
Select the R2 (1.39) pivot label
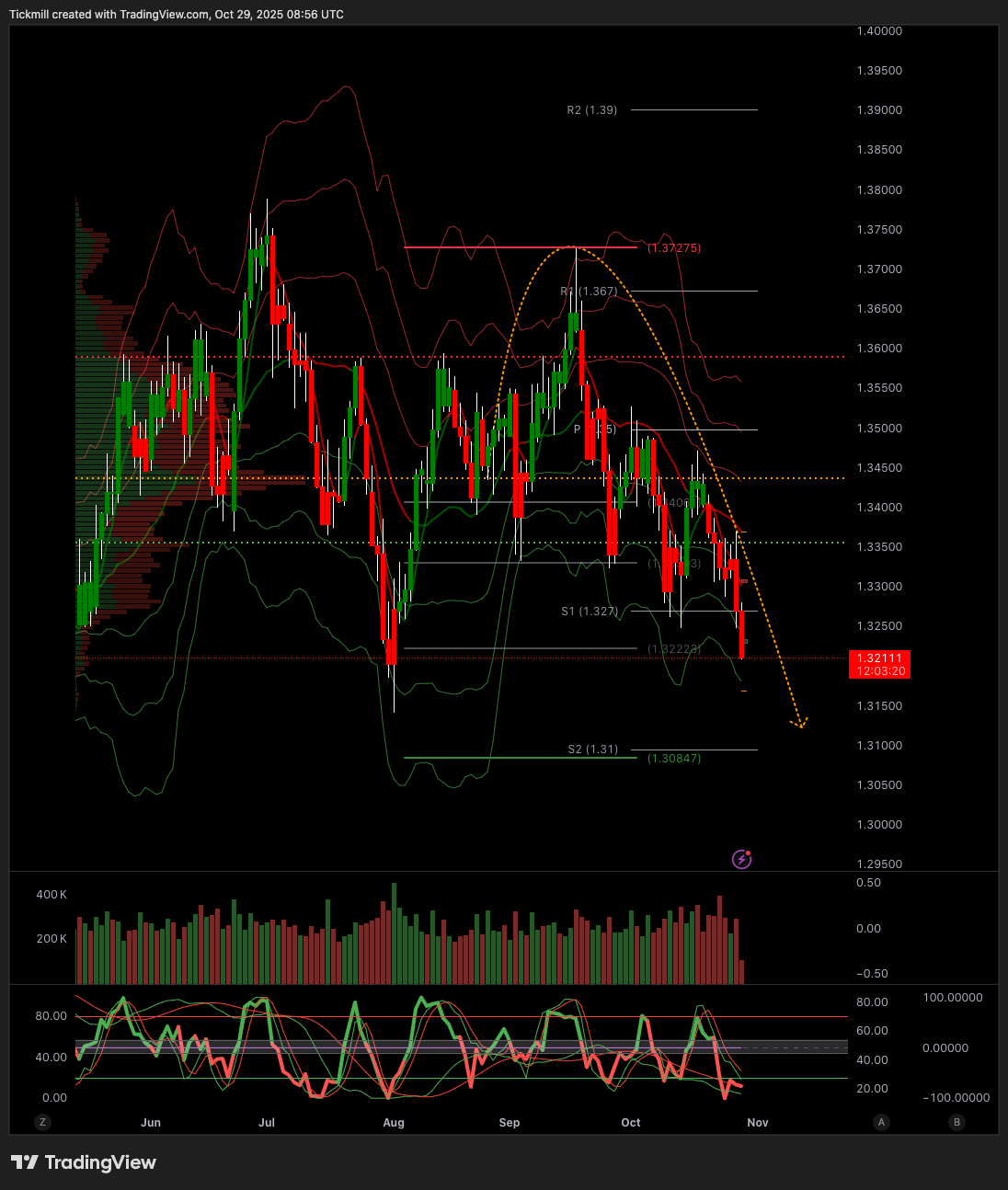[x=591, y=110]
